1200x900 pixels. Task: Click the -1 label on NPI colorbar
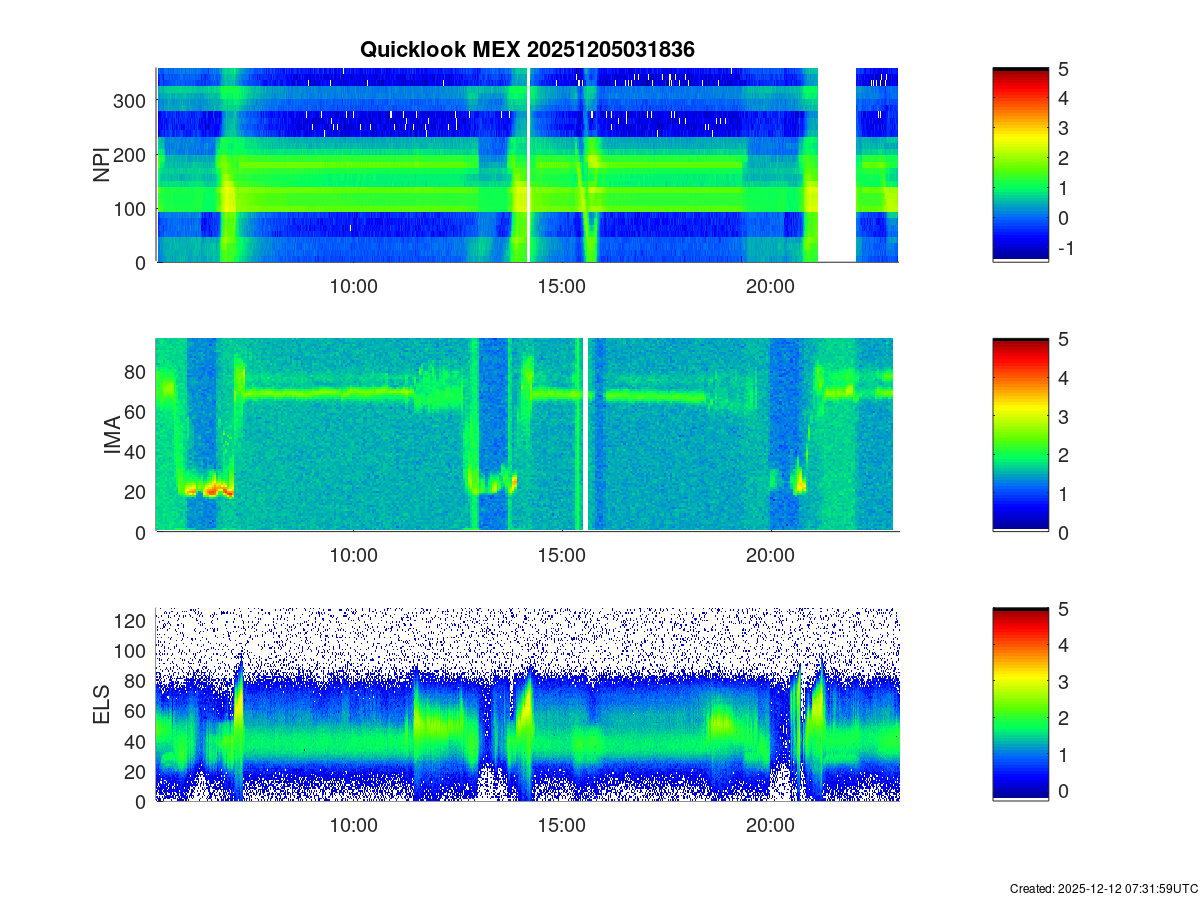pyautogui.click(x=1069, y=248)
